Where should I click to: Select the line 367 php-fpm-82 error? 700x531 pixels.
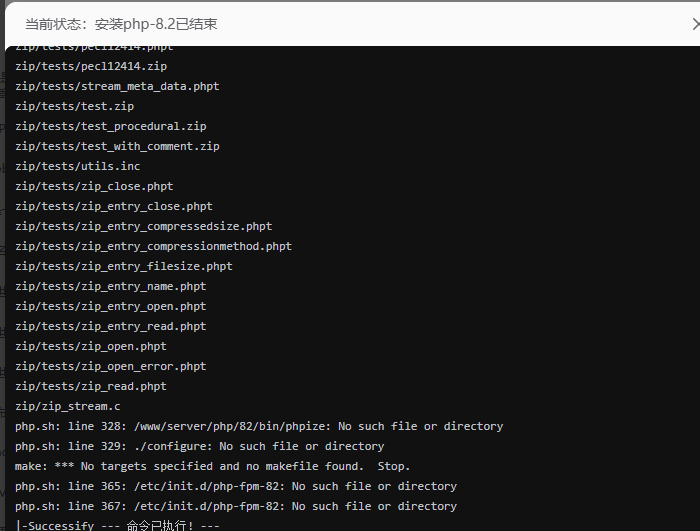pyautogui.click(x=236, y=506)
